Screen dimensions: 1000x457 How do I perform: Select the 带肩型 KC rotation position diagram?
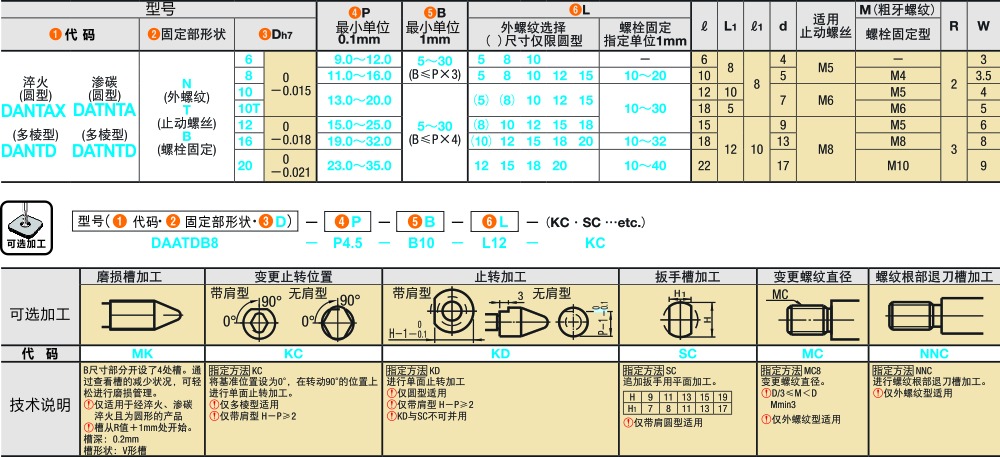(x=251, y=315)
